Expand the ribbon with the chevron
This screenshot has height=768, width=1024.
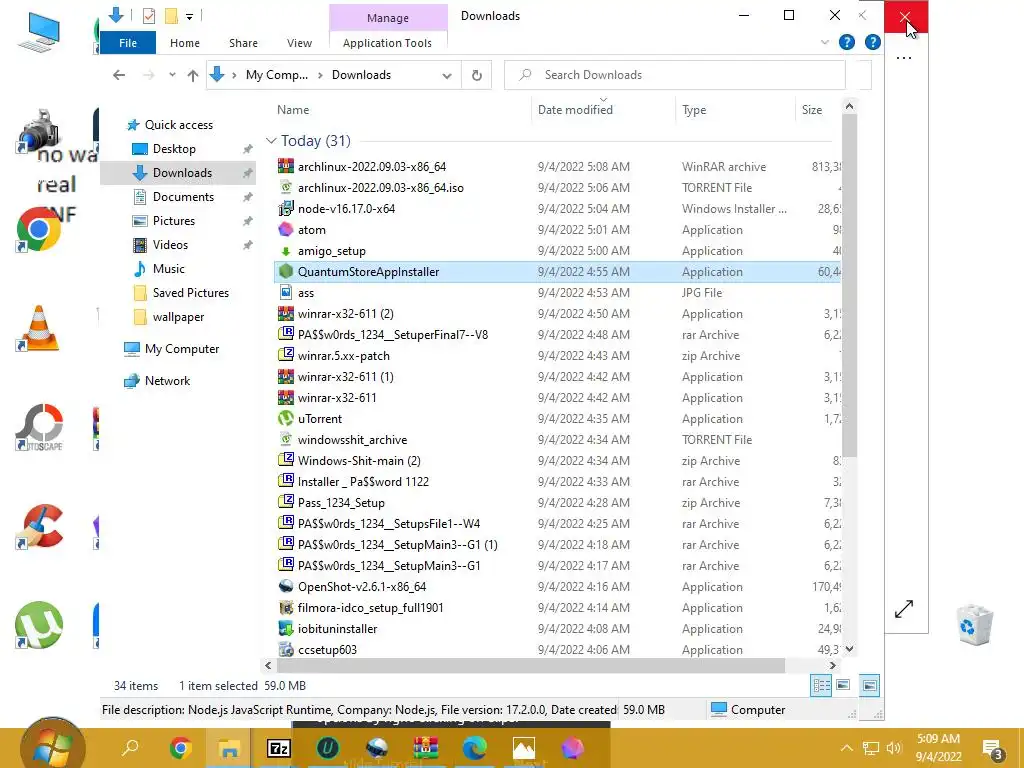coord(825,42)
